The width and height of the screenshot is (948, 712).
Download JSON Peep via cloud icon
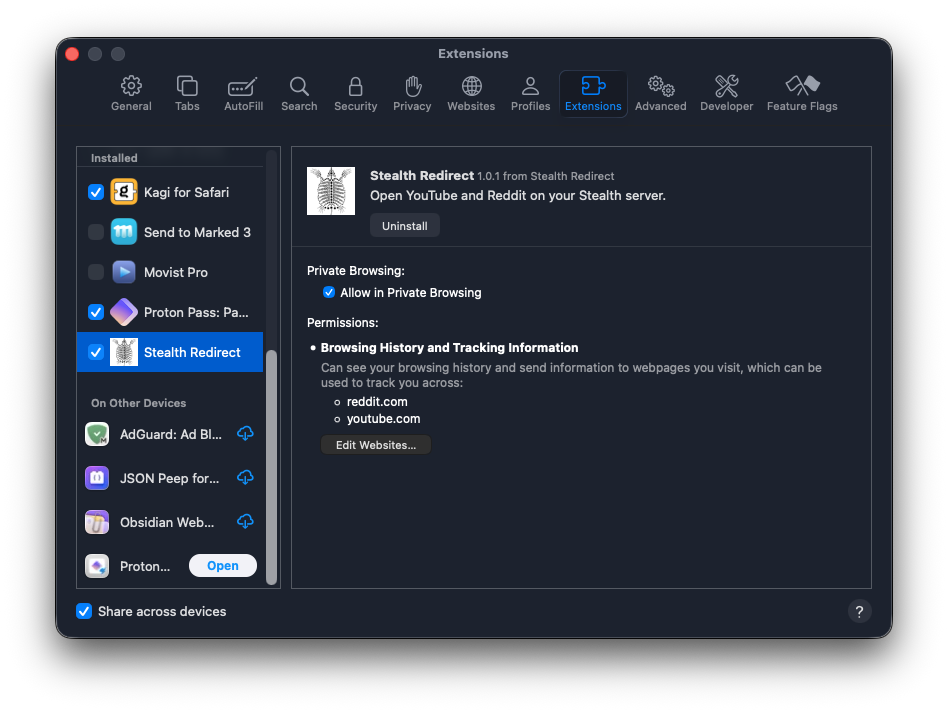coord(245,477)
